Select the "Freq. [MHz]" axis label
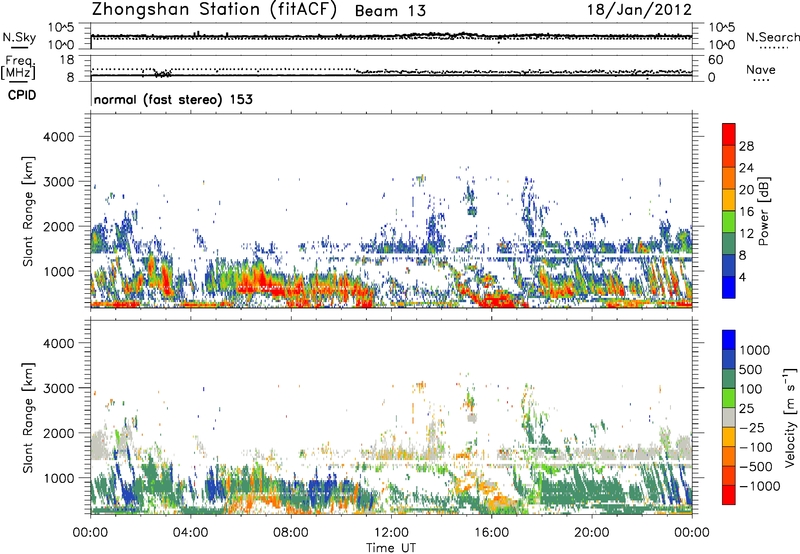800x554 pixels. (x=19, y=67)
